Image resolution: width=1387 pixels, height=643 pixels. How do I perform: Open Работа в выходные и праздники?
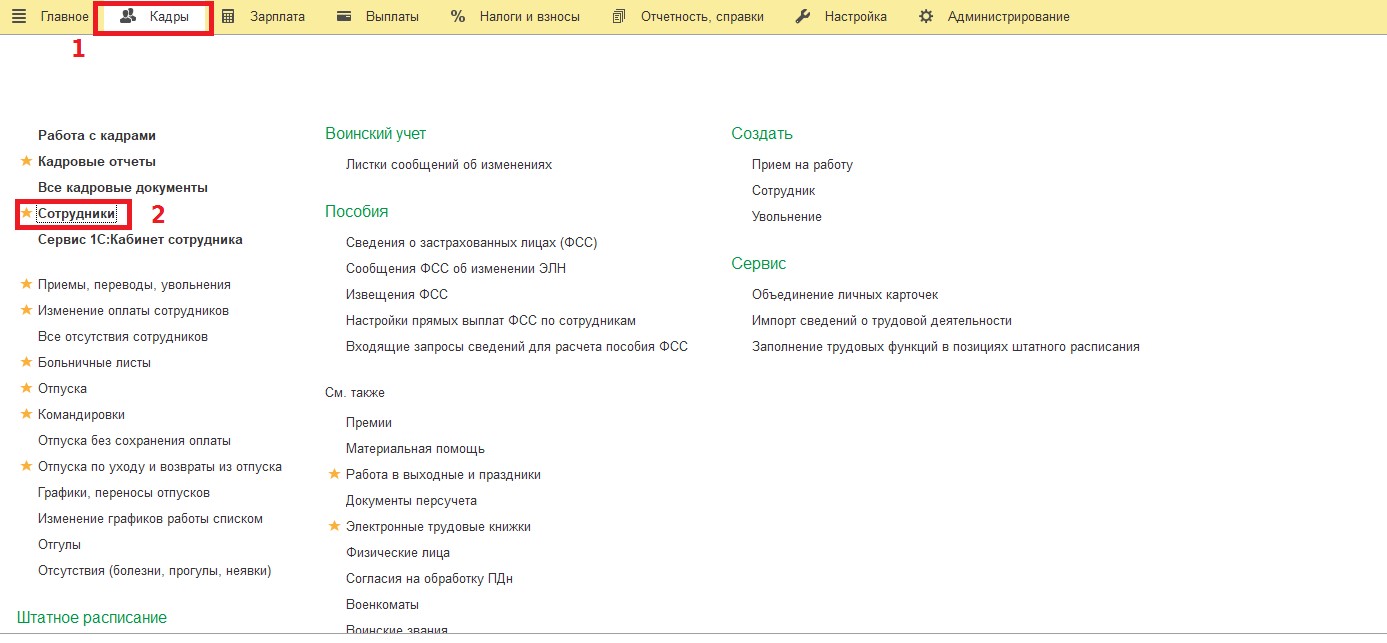tap(443, 474)
